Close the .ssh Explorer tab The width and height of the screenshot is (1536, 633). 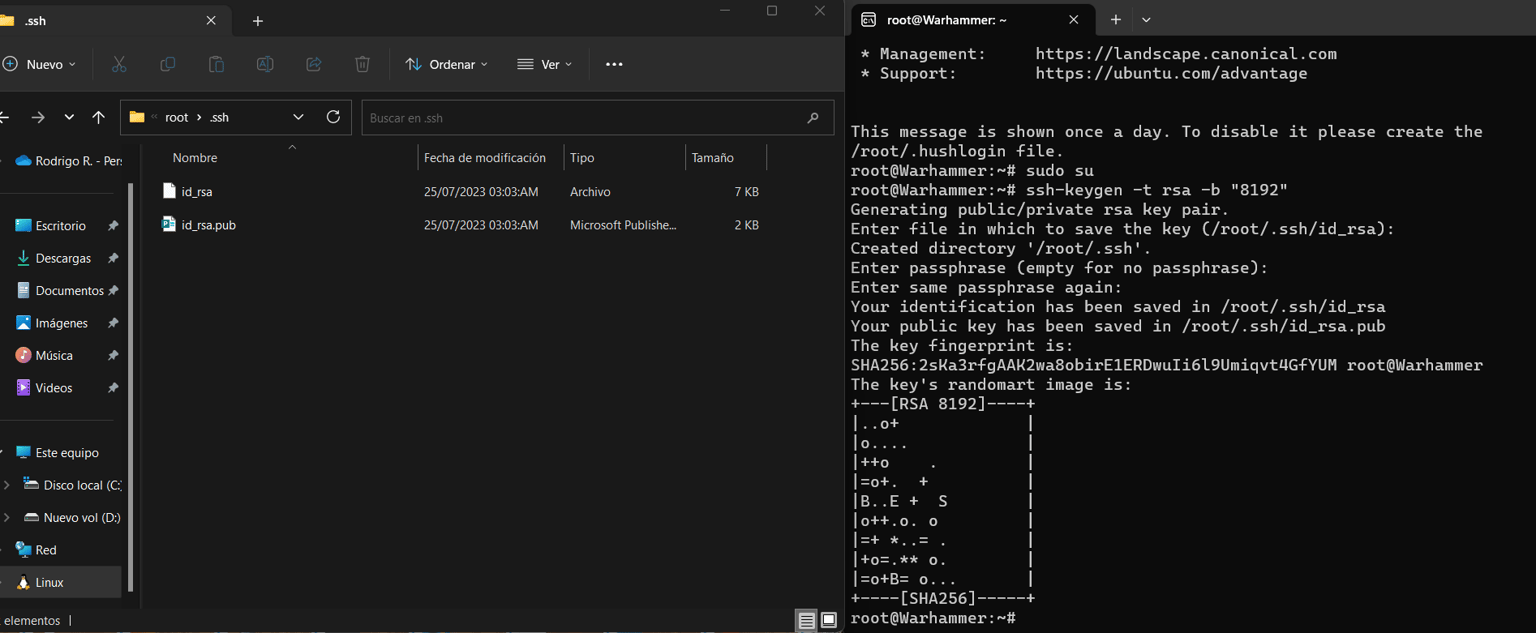click(211, 21)
